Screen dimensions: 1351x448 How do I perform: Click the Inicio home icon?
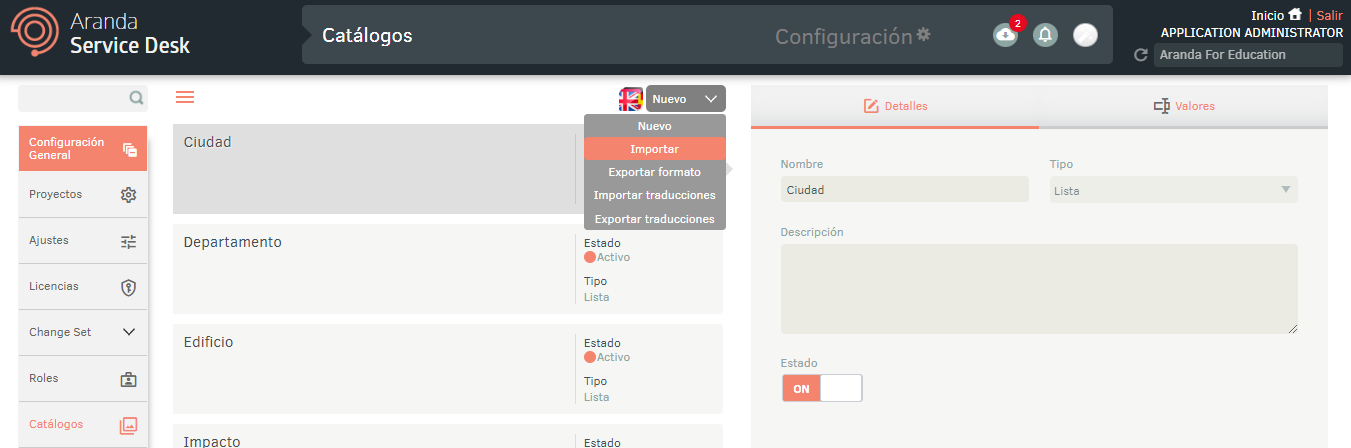(x=1295, y=15)
